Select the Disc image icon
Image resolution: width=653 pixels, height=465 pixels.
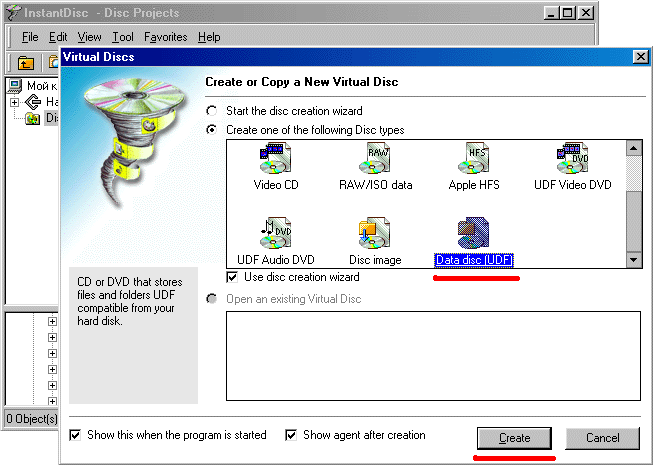(x=374, y=233)
